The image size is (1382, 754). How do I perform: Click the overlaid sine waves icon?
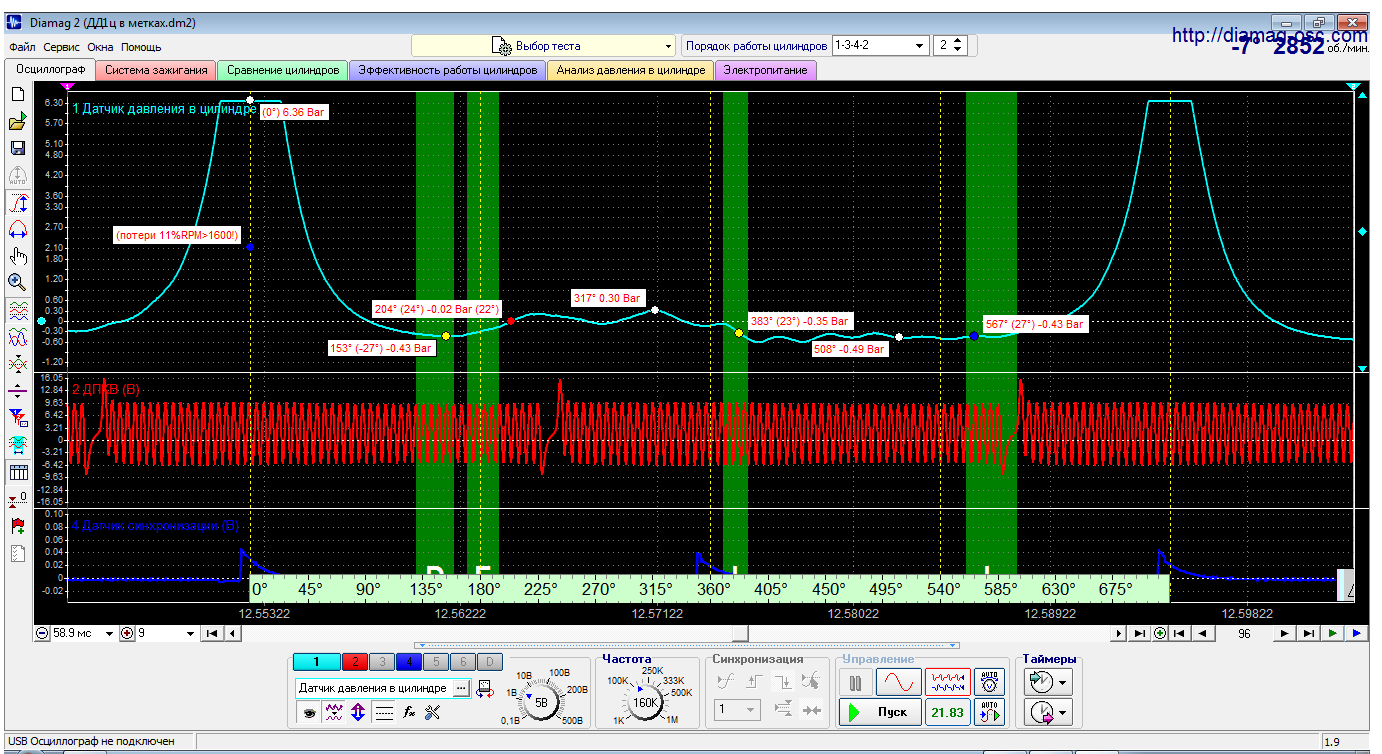point(17,337)
